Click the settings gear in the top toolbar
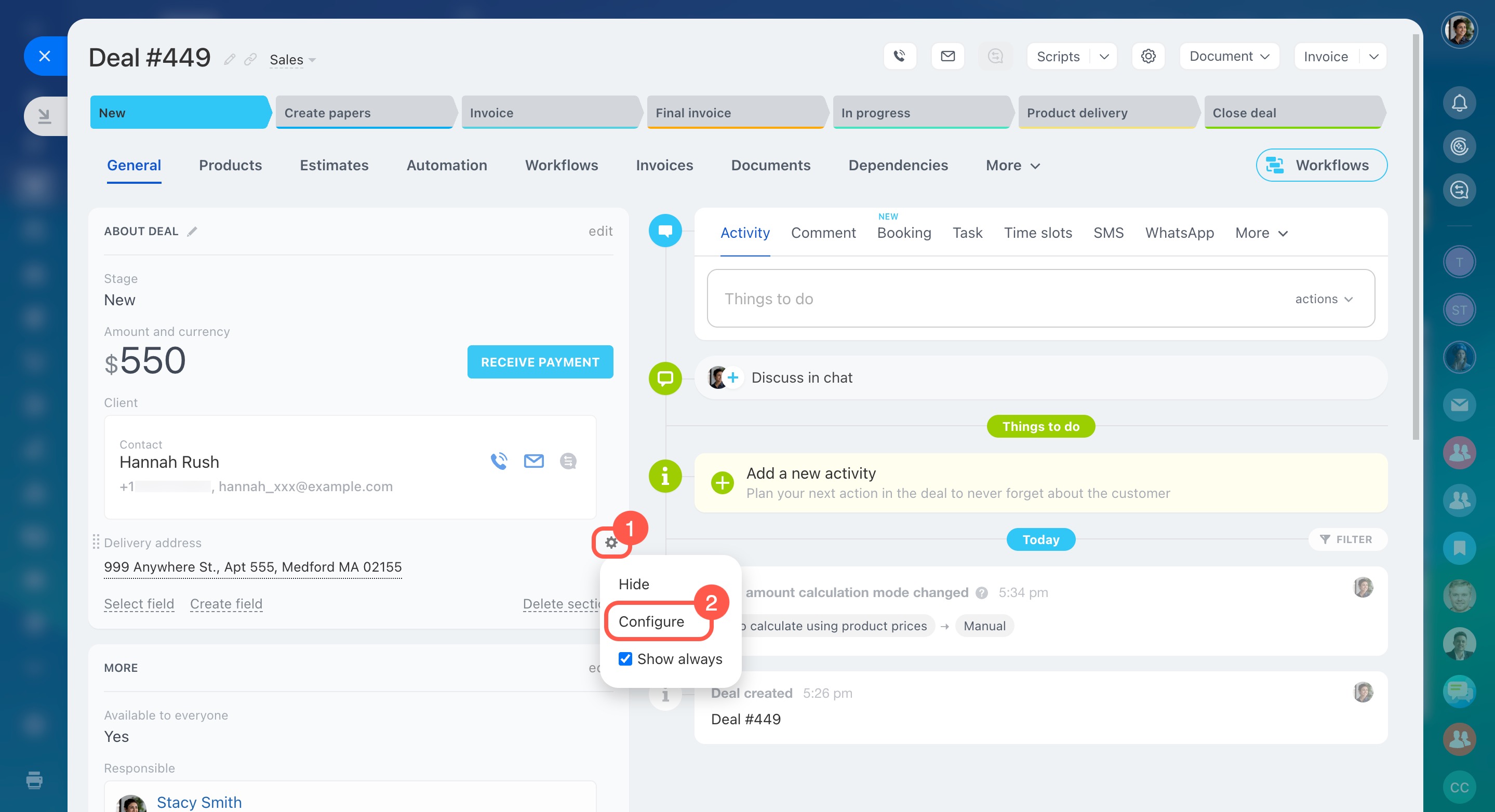 pyautogui.click(x=1148, y=56)
